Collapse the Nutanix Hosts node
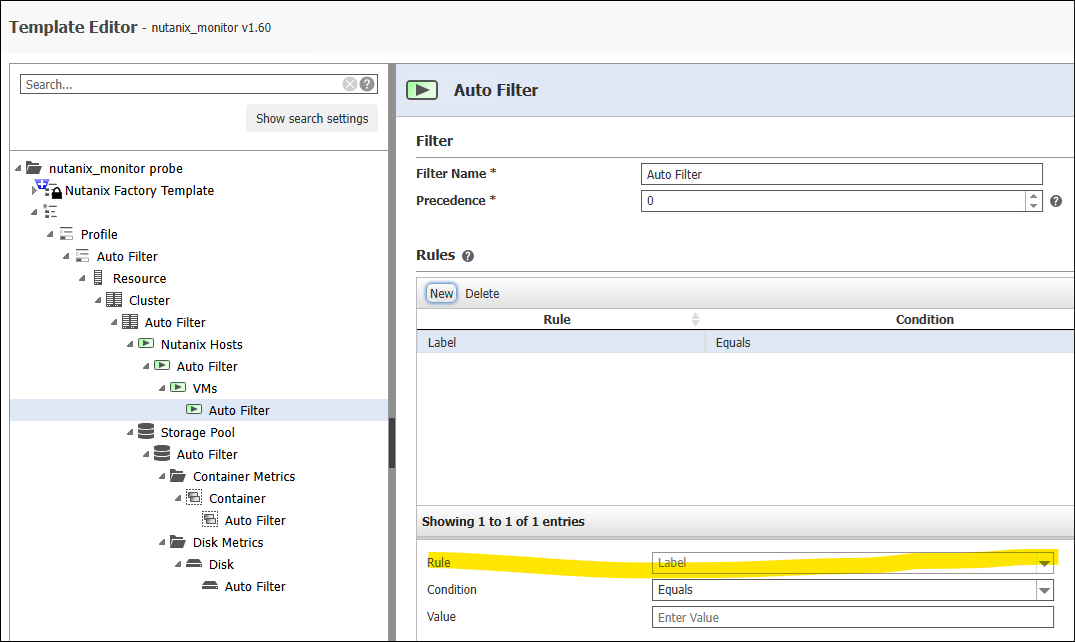The image size is (1075, 642). pyautogui.click(x=130, y=344)
